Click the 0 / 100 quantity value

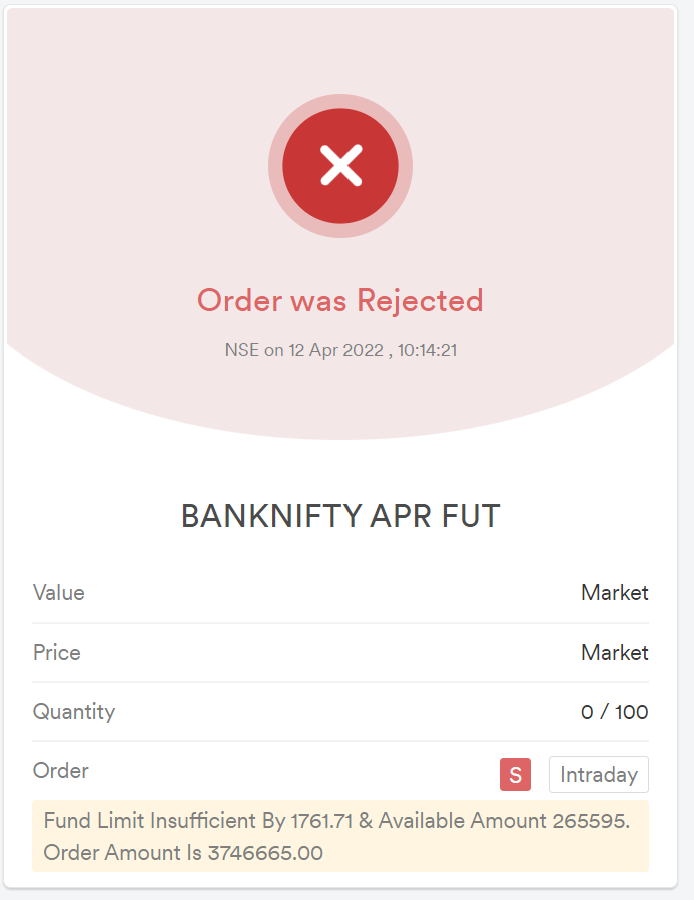tap(615, 712)
